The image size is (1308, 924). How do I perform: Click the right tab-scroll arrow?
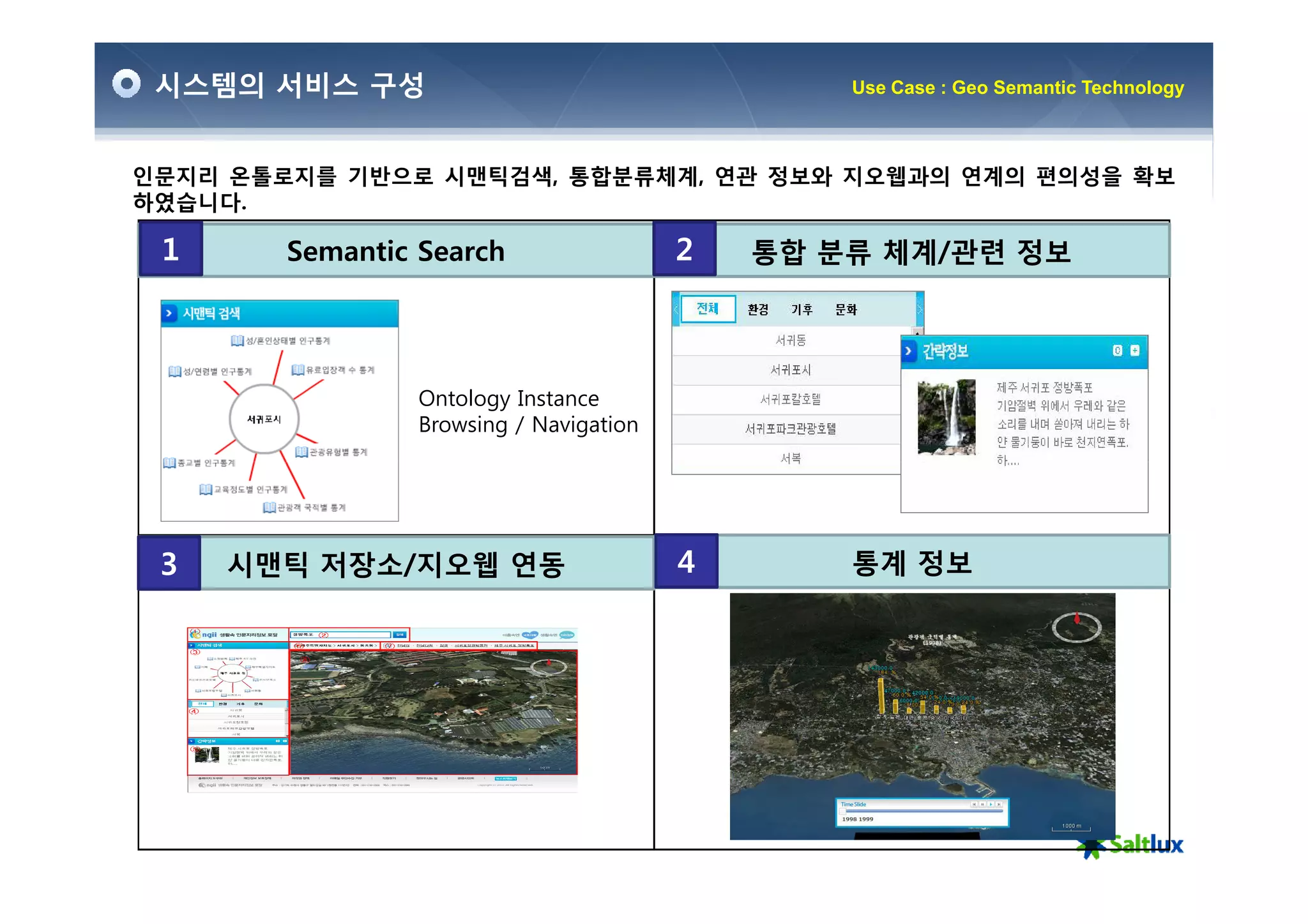click(920, 310)
